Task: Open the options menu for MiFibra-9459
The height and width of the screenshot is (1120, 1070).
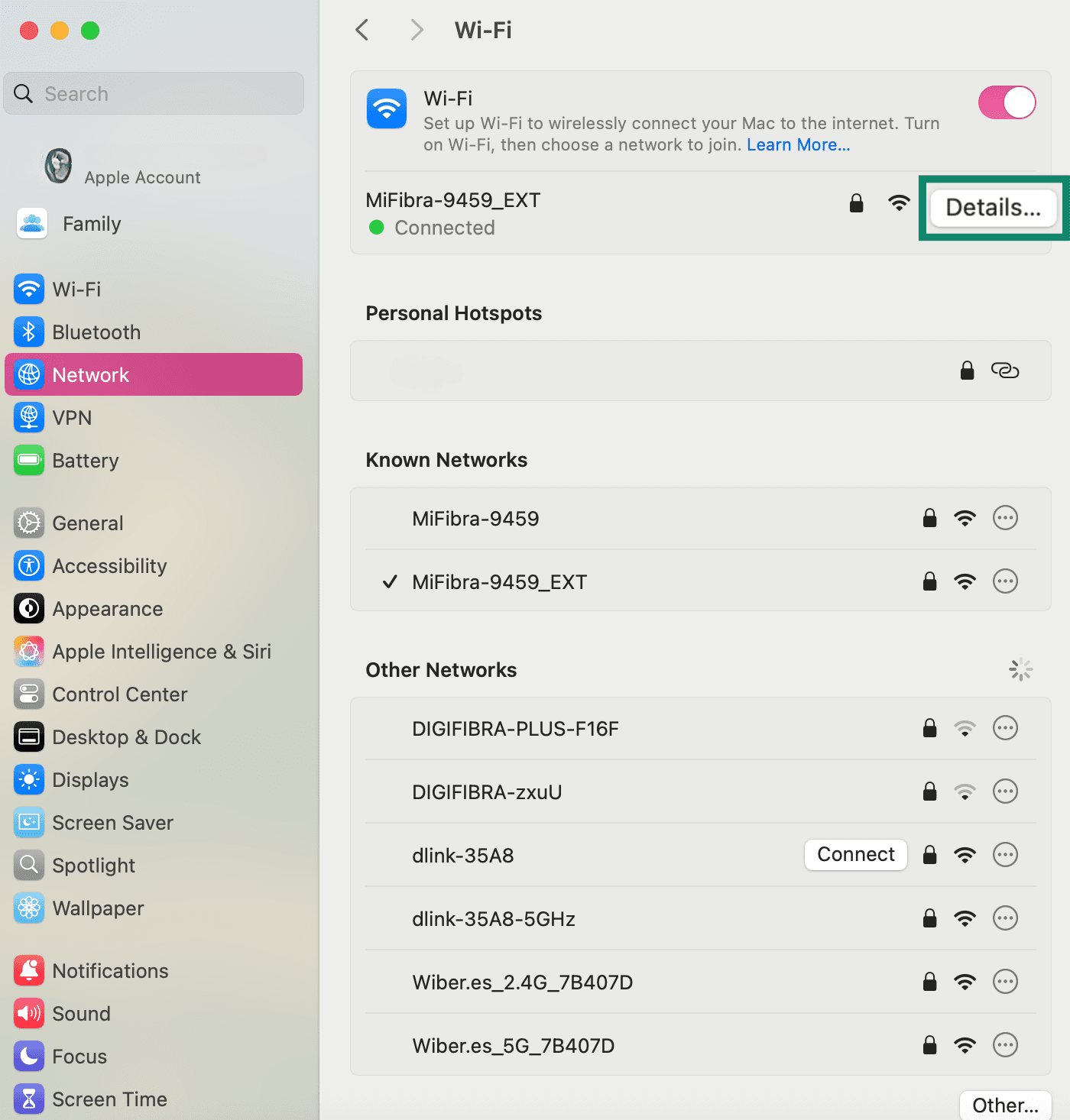Action: click(x=1005, y=518)
